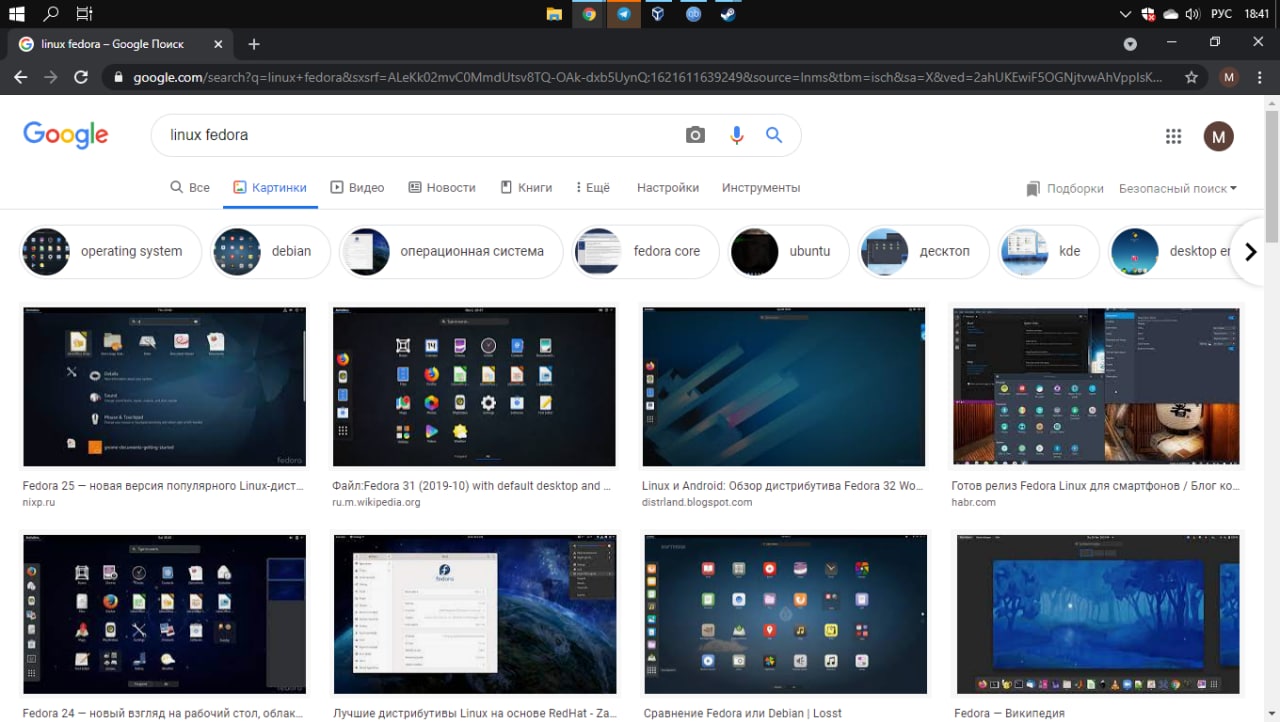
Task: Open Windows search from the taskbar
Action: click(50, 14)
